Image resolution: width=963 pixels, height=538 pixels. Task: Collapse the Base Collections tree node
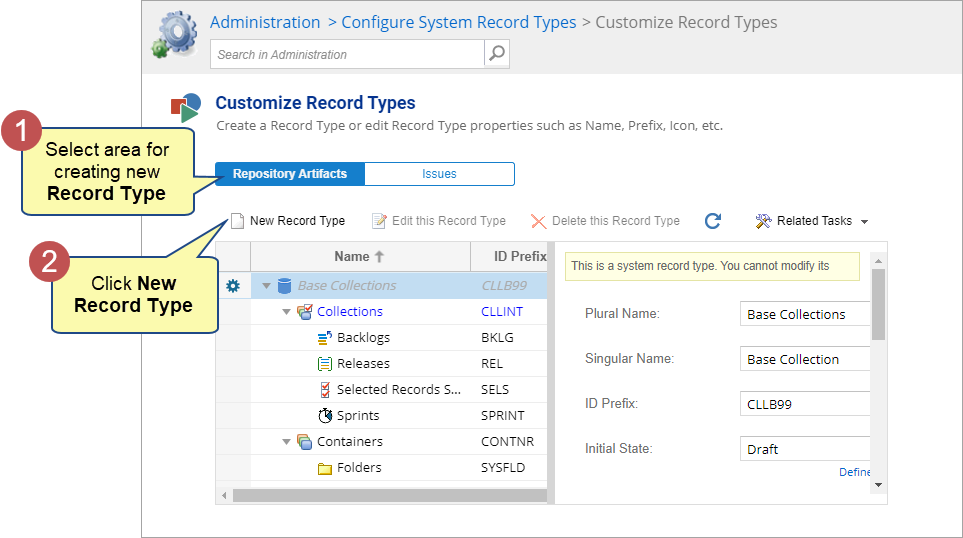[x=267, y=286]
